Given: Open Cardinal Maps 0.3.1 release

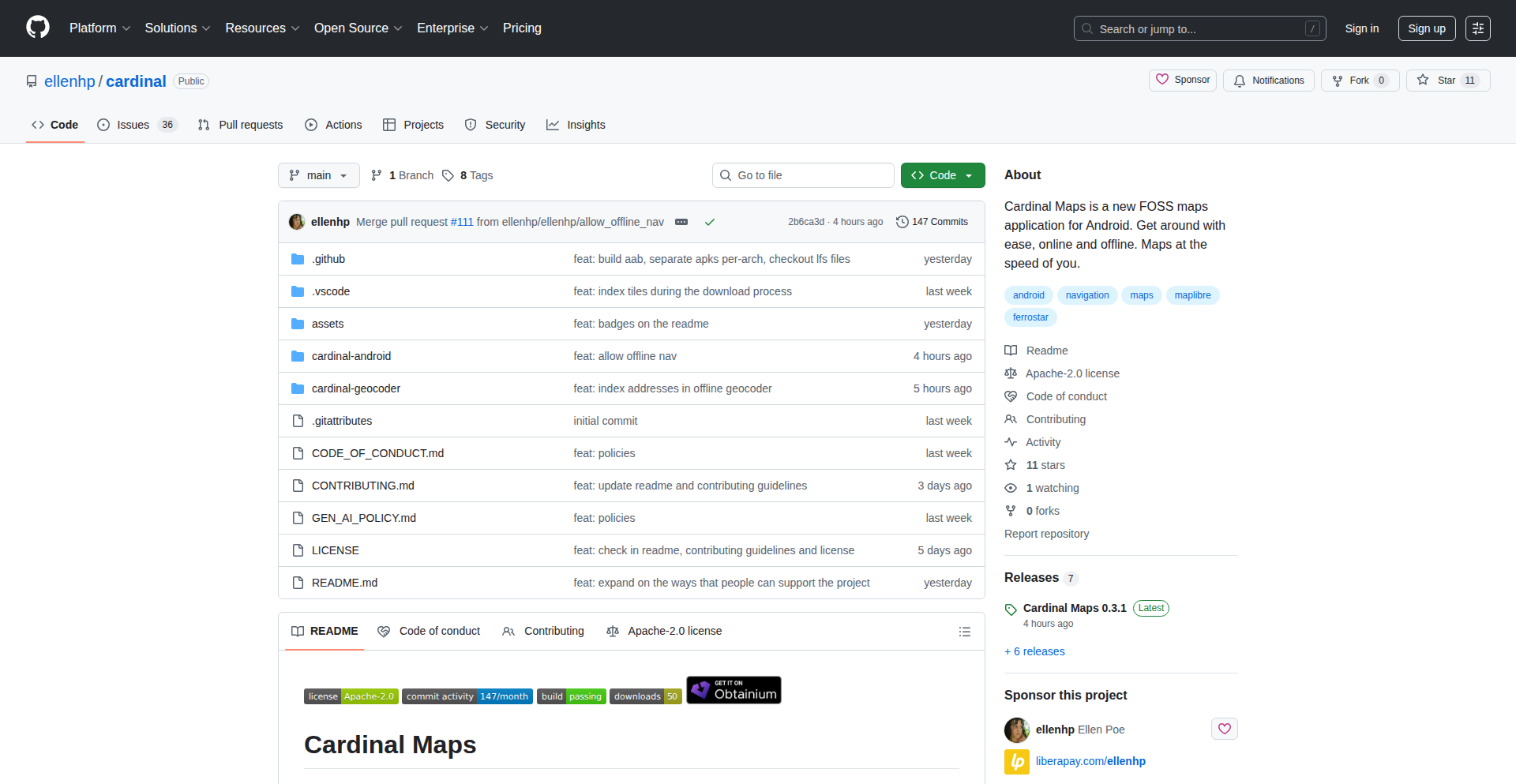Looking at the screenshot, I should tap(1075, 608).
